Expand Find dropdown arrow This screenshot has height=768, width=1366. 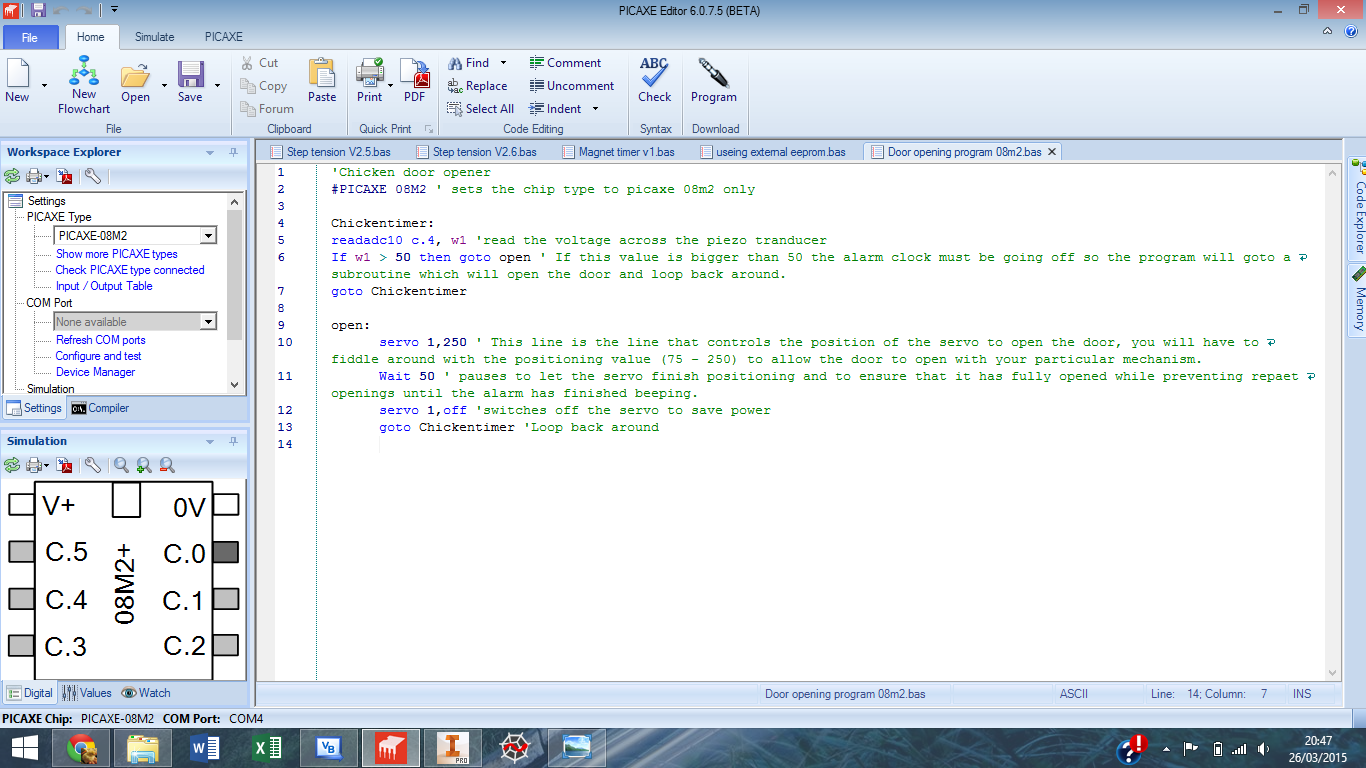coord(503,63)
